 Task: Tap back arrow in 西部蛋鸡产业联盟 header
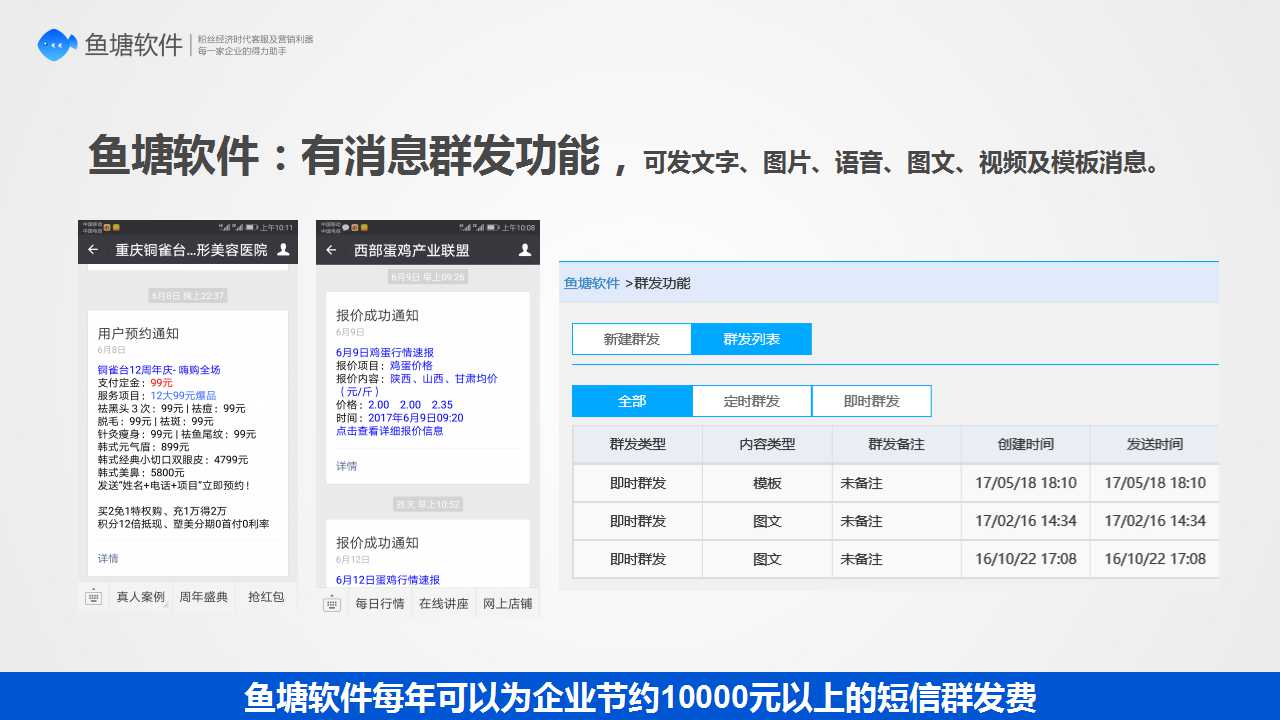(331, 250)
